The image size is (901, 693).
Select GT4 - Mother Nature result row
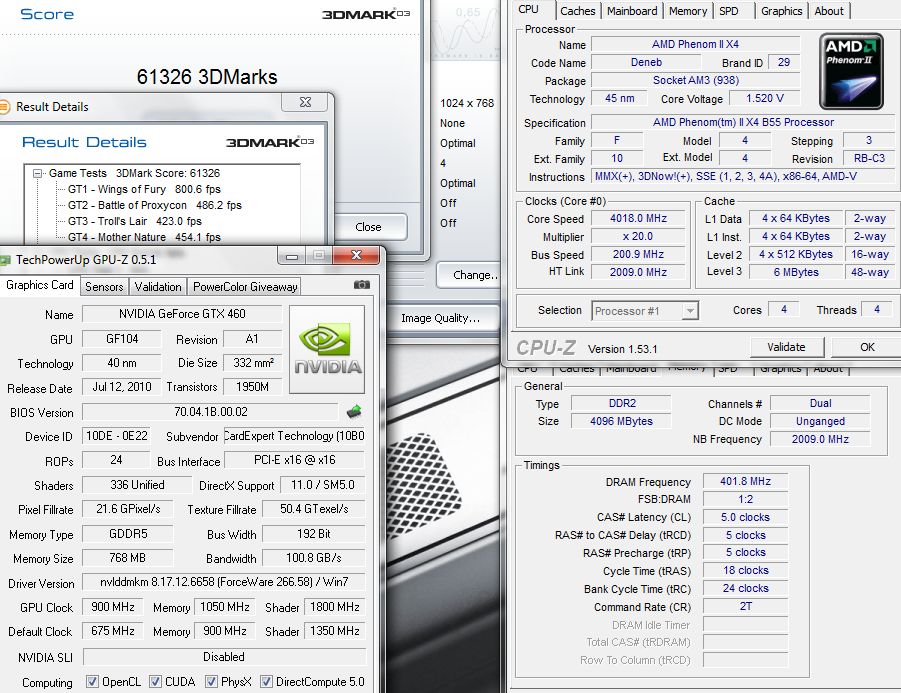pos(144,237)
